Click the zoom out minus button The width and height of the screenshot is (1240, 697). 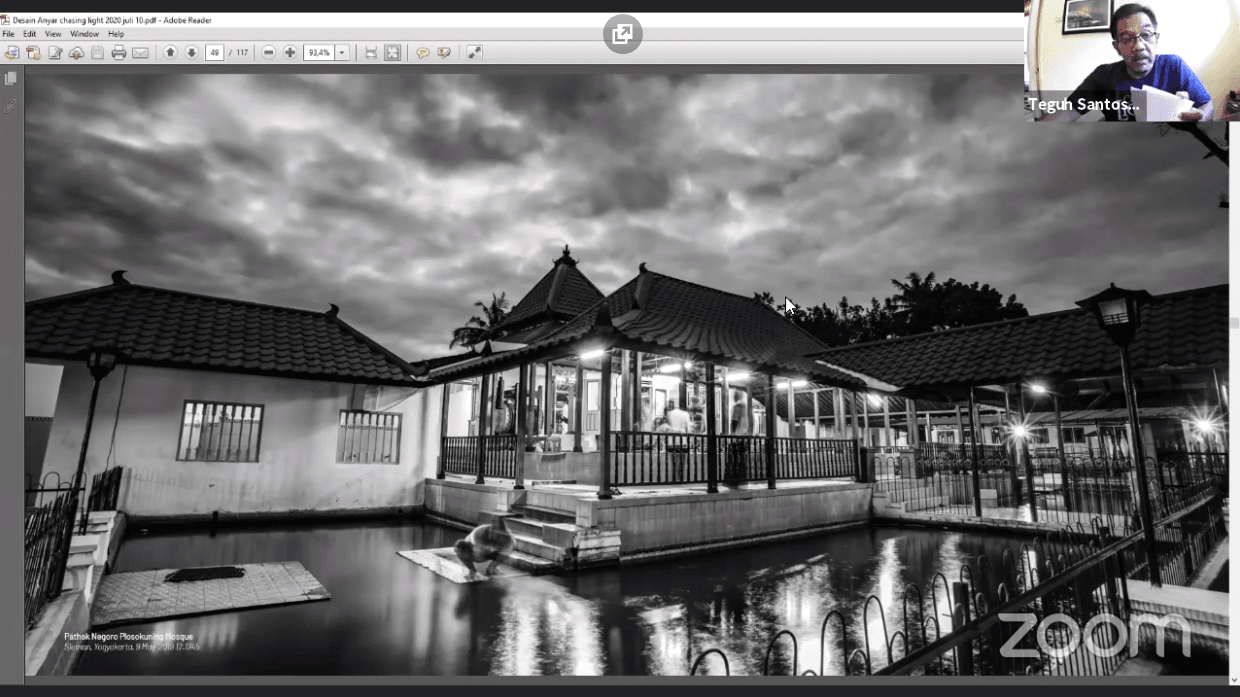269,53
